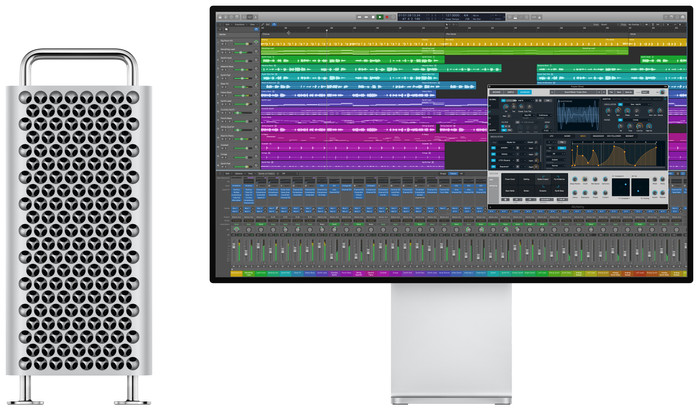Click the add track plus button
The image size is (700, 409).
(220, 29)
